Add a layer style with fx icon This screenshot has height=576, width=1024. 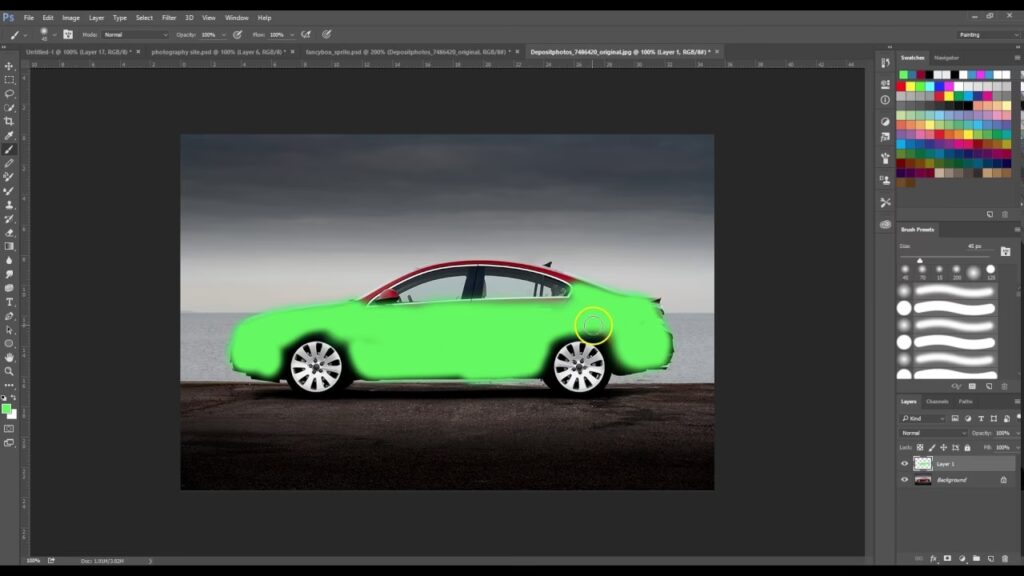click(933, 558)
